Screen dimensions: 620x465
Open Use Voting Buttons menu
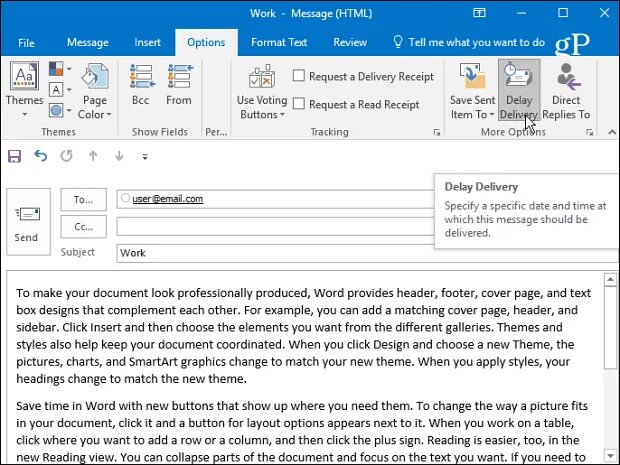click(262, 91)
